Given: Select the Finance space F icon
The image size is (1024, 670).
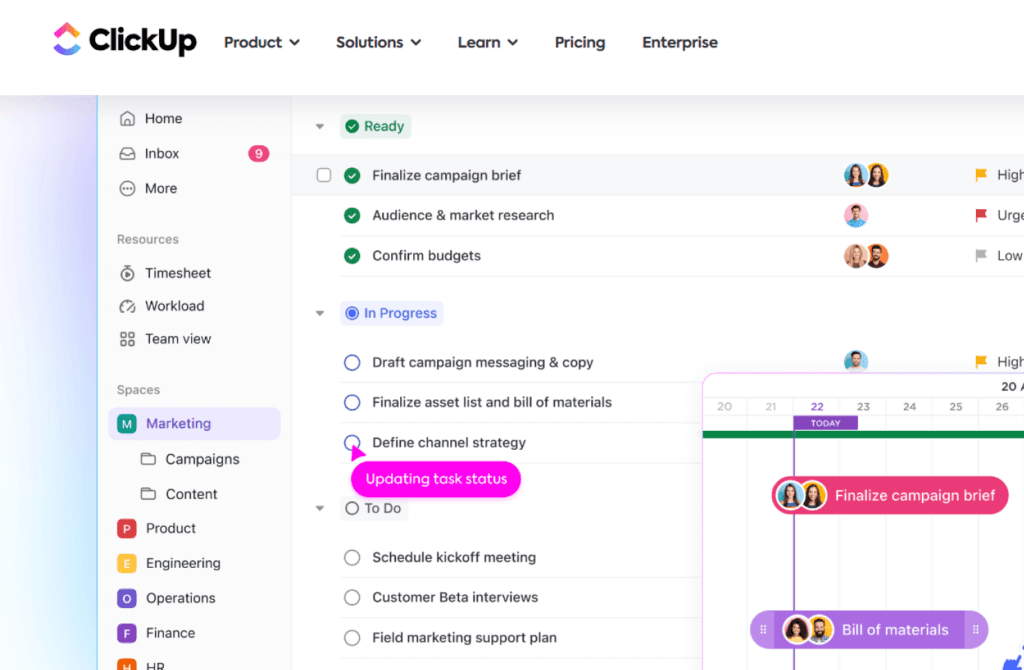Looking at the screenshot, I should [x=127, y=633].
